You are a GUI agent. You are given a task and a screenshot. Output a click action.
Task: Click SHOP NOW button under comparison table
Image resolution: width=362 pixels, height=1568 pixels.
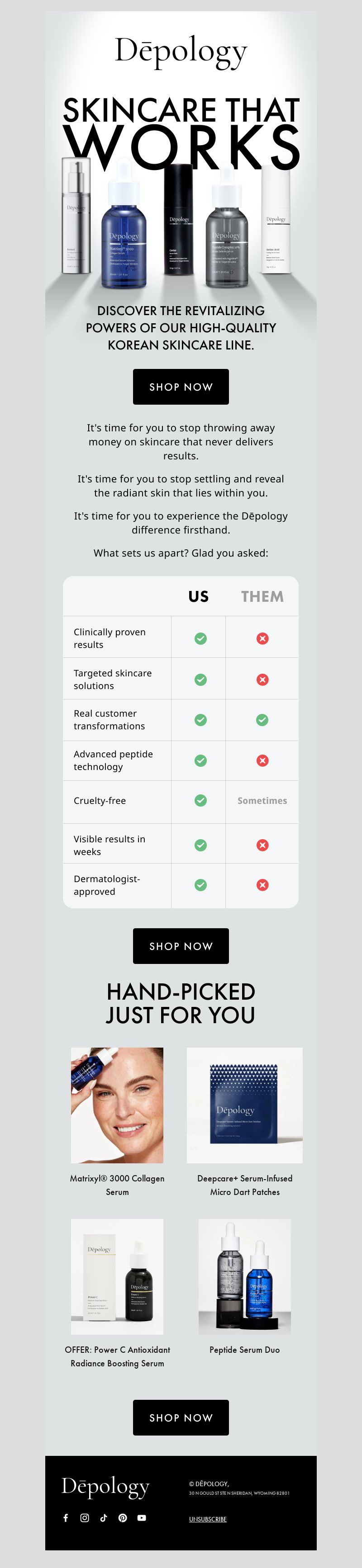(181, 945)
